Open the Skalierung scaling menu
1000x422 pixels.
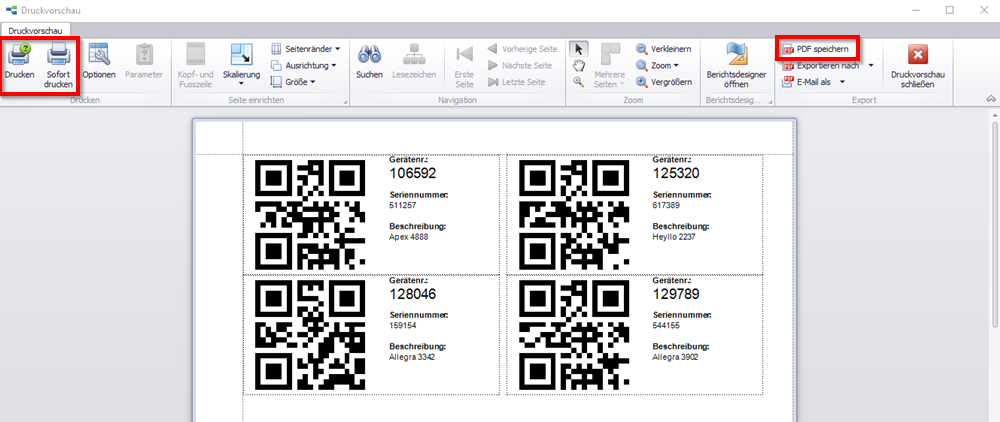click(x=241, y=62)
